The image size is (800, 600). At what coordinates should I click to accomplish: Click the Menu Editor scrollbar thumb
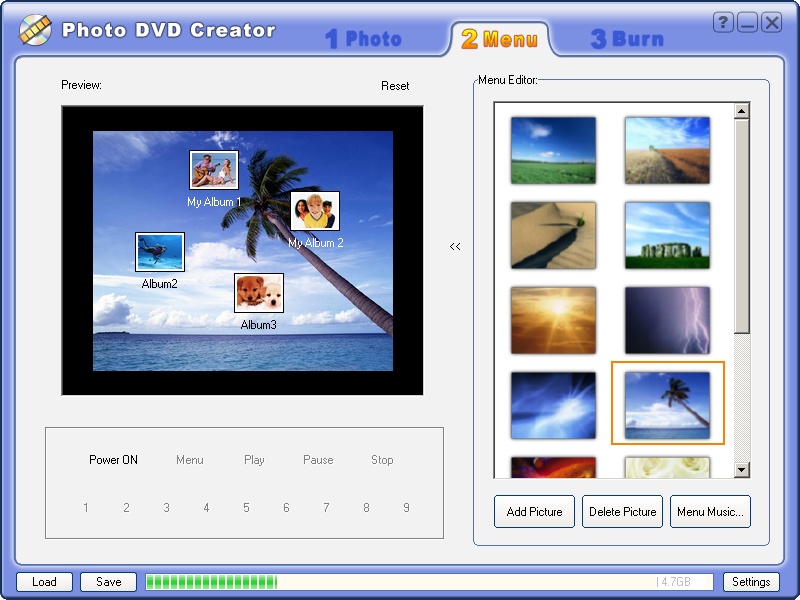[x=741, y=227]
